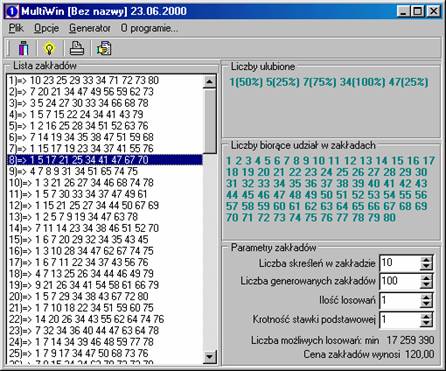This screenshot has height=371, width=446.
Task: Increase Krotność stawki podstawowej value
Action: [426, 316]
